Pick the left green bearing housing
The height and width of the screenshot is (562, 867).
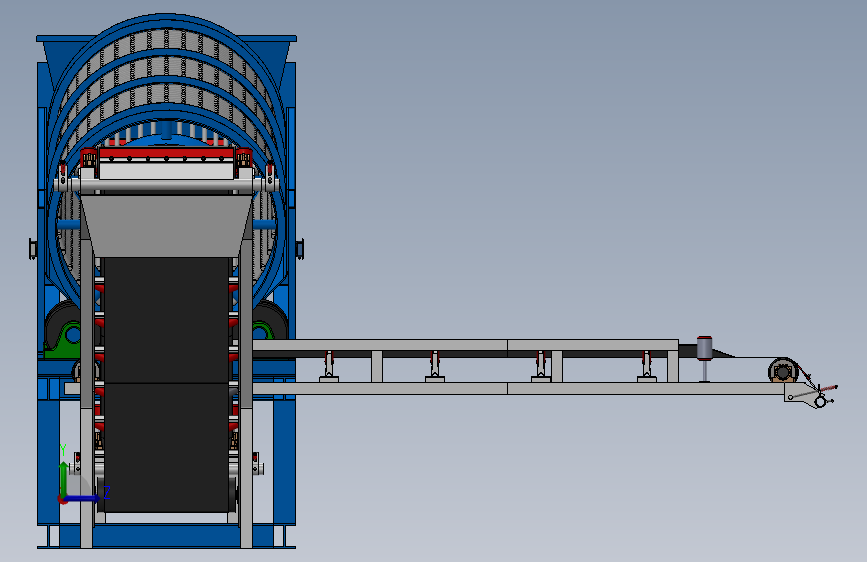[x=65, y=340]
